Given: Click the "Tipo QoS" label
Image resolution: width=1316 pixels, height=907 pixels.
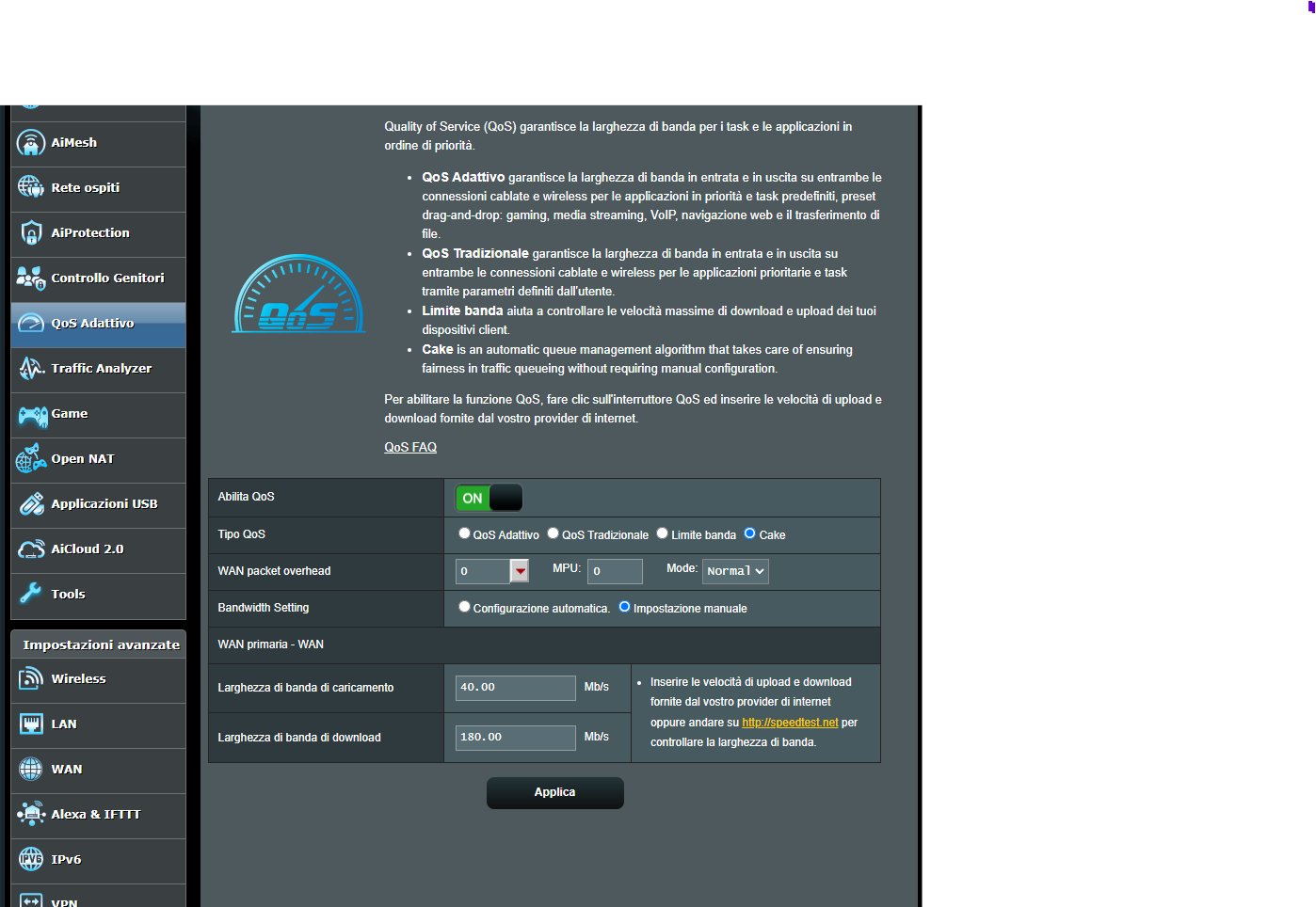Looking at the screenshot, I should tap(242, 534).
